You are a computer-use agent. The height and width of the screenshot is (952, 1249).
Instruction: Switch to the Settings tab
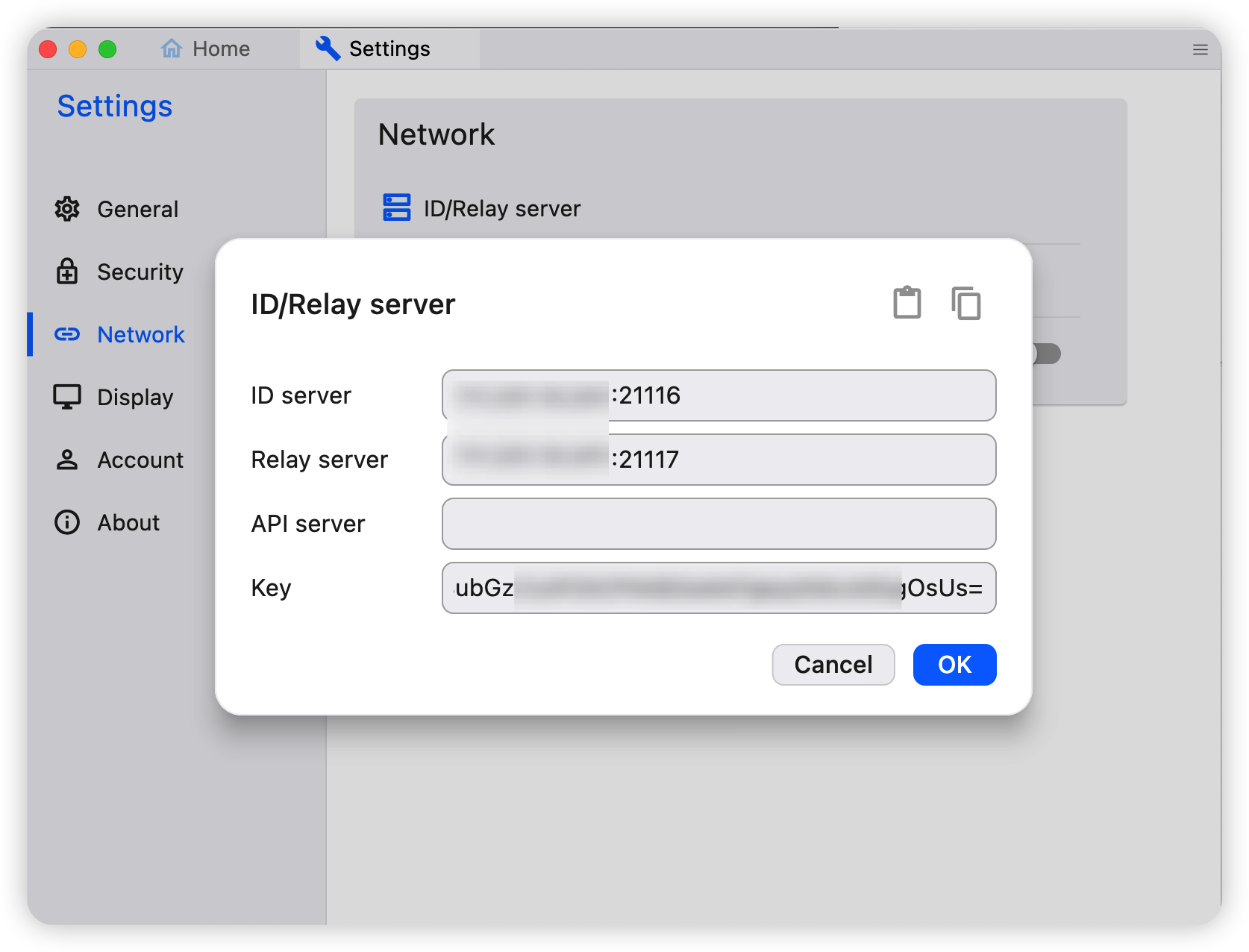[373, 49]
